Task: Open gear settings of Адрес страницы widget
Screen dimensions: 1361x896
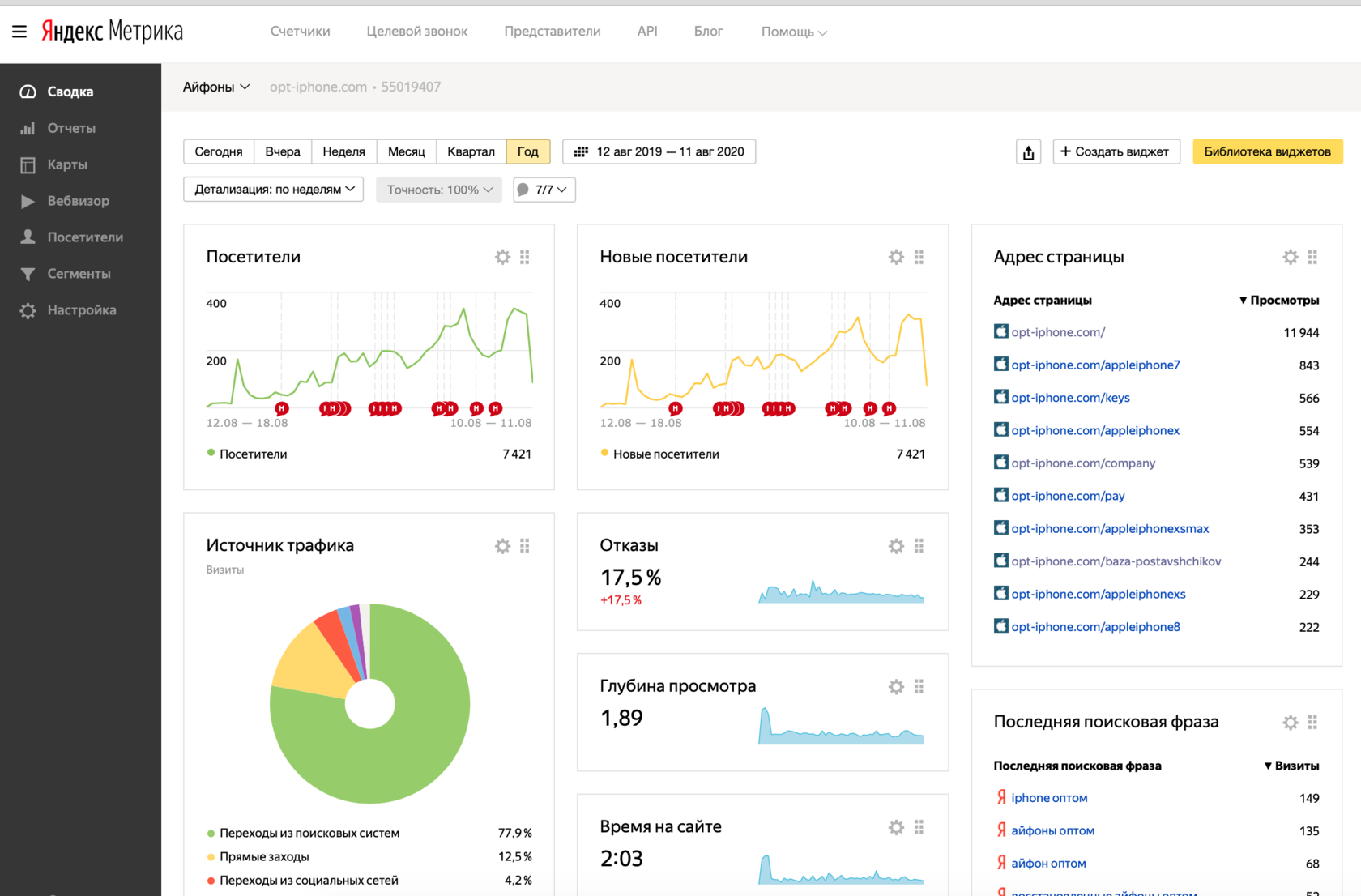Action: (1291, 257)
